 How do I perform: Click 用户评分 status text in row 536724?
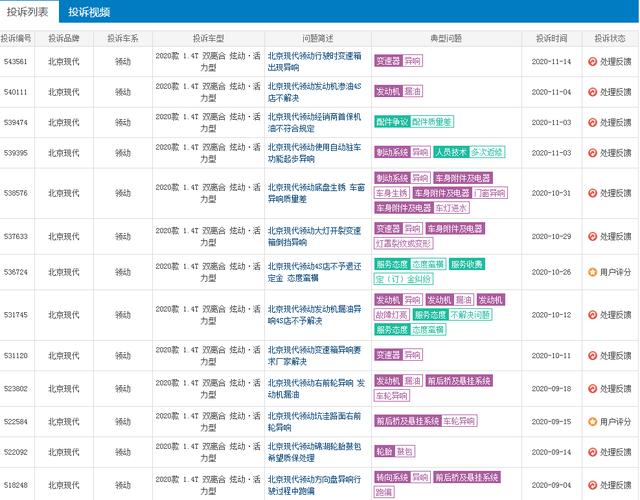pos(616,272)
